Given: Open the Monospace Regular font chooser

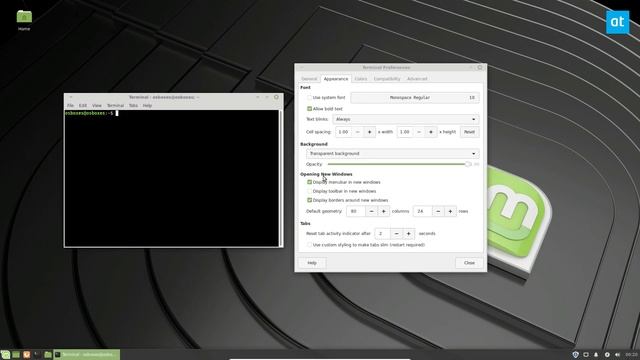Looking at the screenshot, I should point(415,98).
